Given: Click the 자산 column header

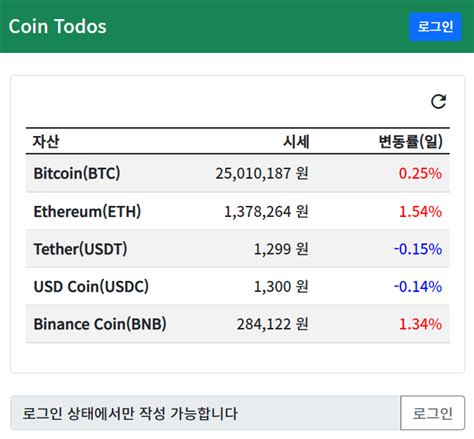Looking at the screenshot, I should tap(46, 141).
